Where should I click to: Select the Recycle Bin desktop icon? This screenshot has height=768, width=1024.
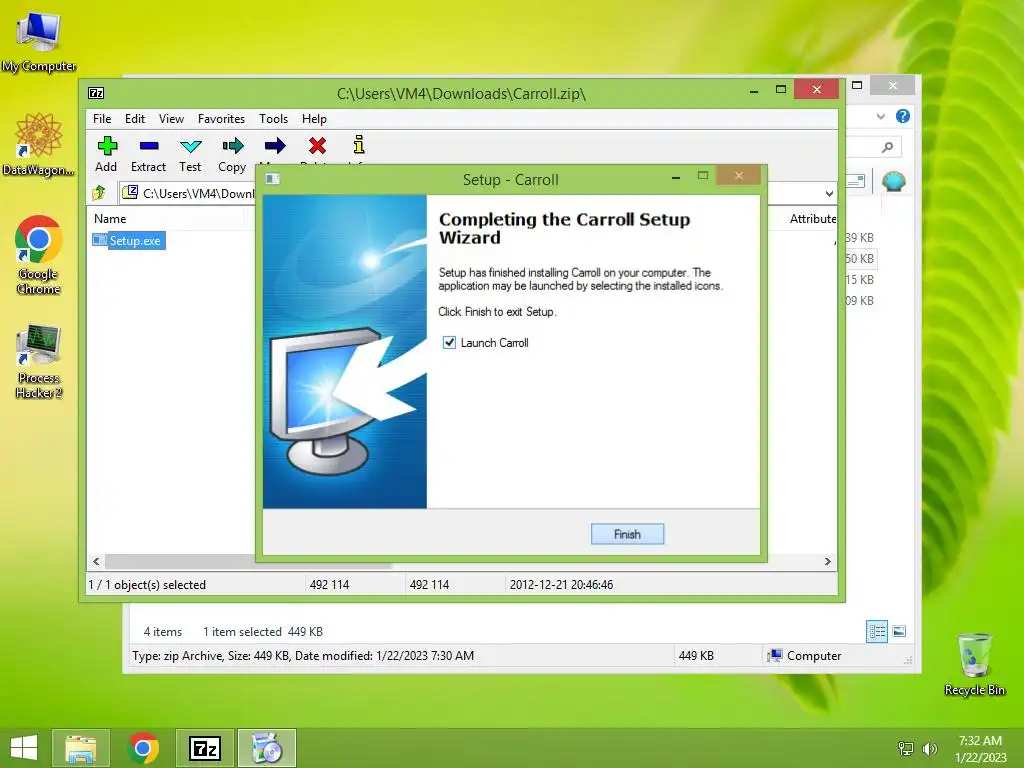[x=974, y=665]
